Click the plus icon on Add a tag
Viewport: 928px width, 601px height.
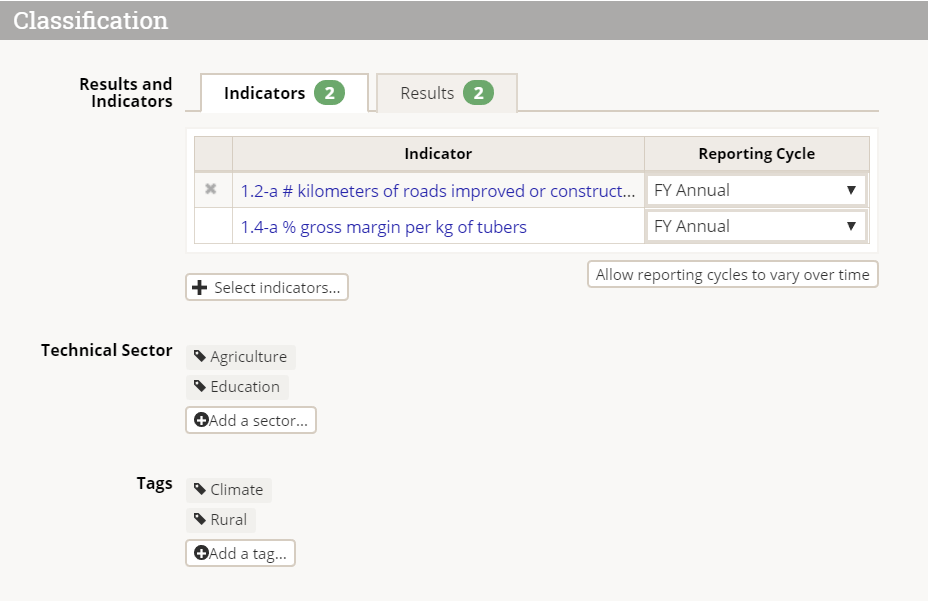201,554
